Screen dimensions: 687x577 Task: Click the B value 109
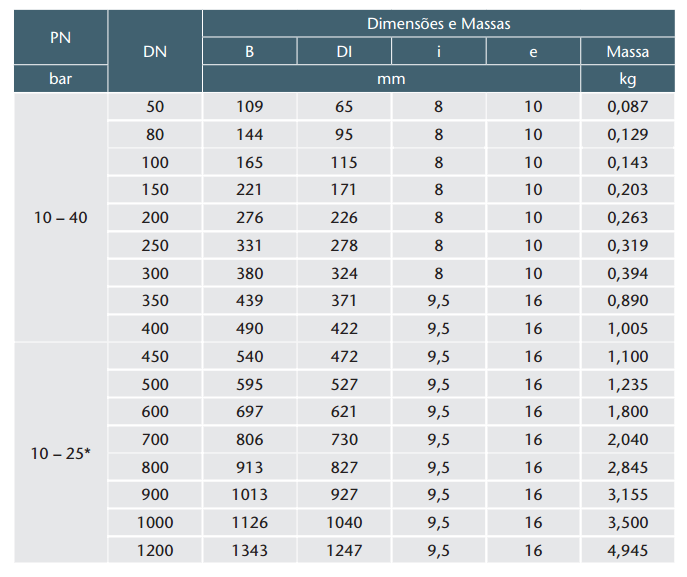click(250, 106)
